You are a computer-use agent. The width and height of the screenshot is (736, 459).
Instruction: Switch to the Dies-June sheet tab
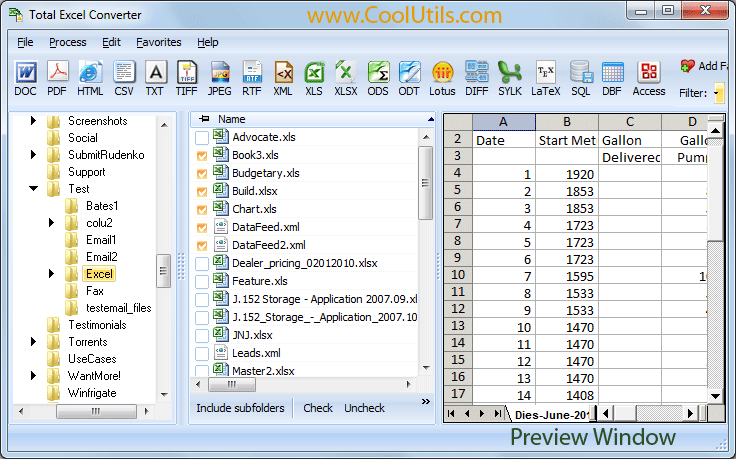pyautogui.click(x=551, y=414)
